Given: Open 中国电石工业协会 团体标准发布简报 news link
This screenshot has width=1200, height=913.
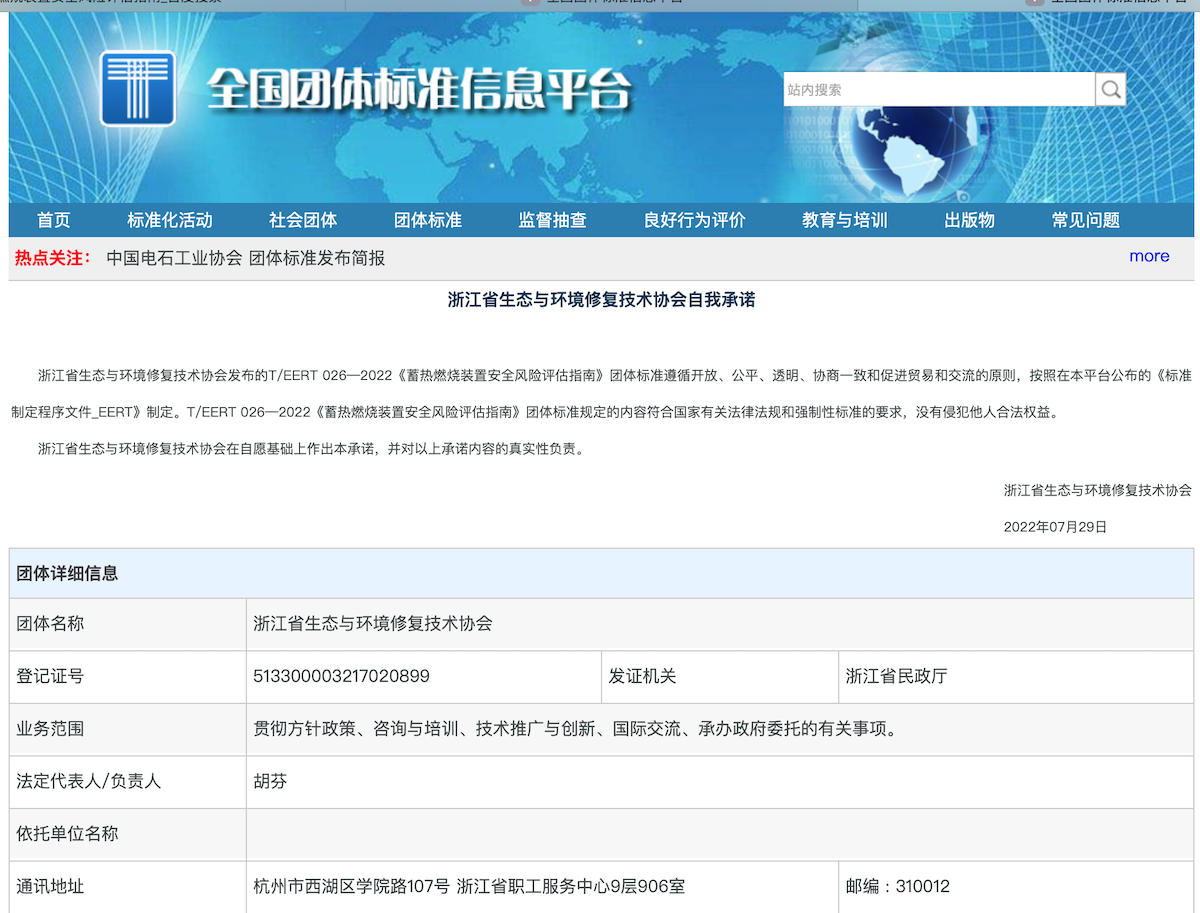Looking at the screenshot, I should tap(246, 258).
